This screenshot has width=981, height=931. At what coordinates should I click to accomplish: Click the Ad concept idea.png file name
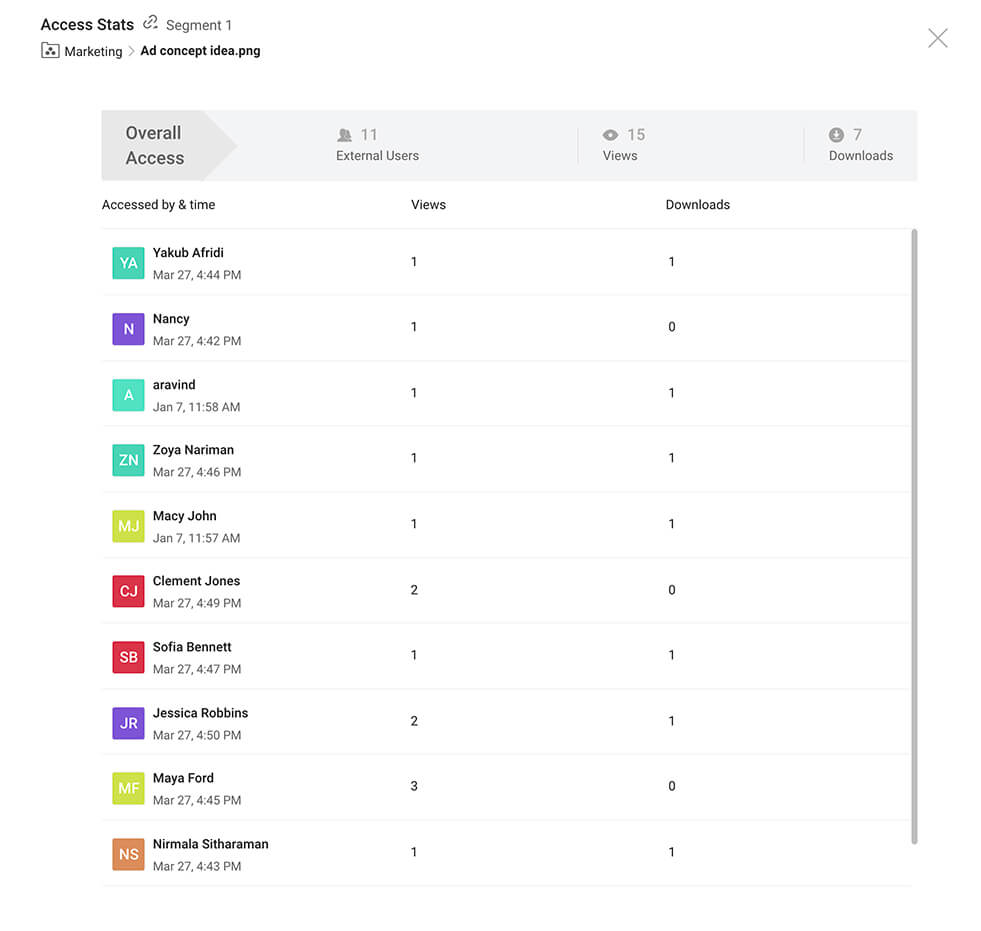coord(200,51)
